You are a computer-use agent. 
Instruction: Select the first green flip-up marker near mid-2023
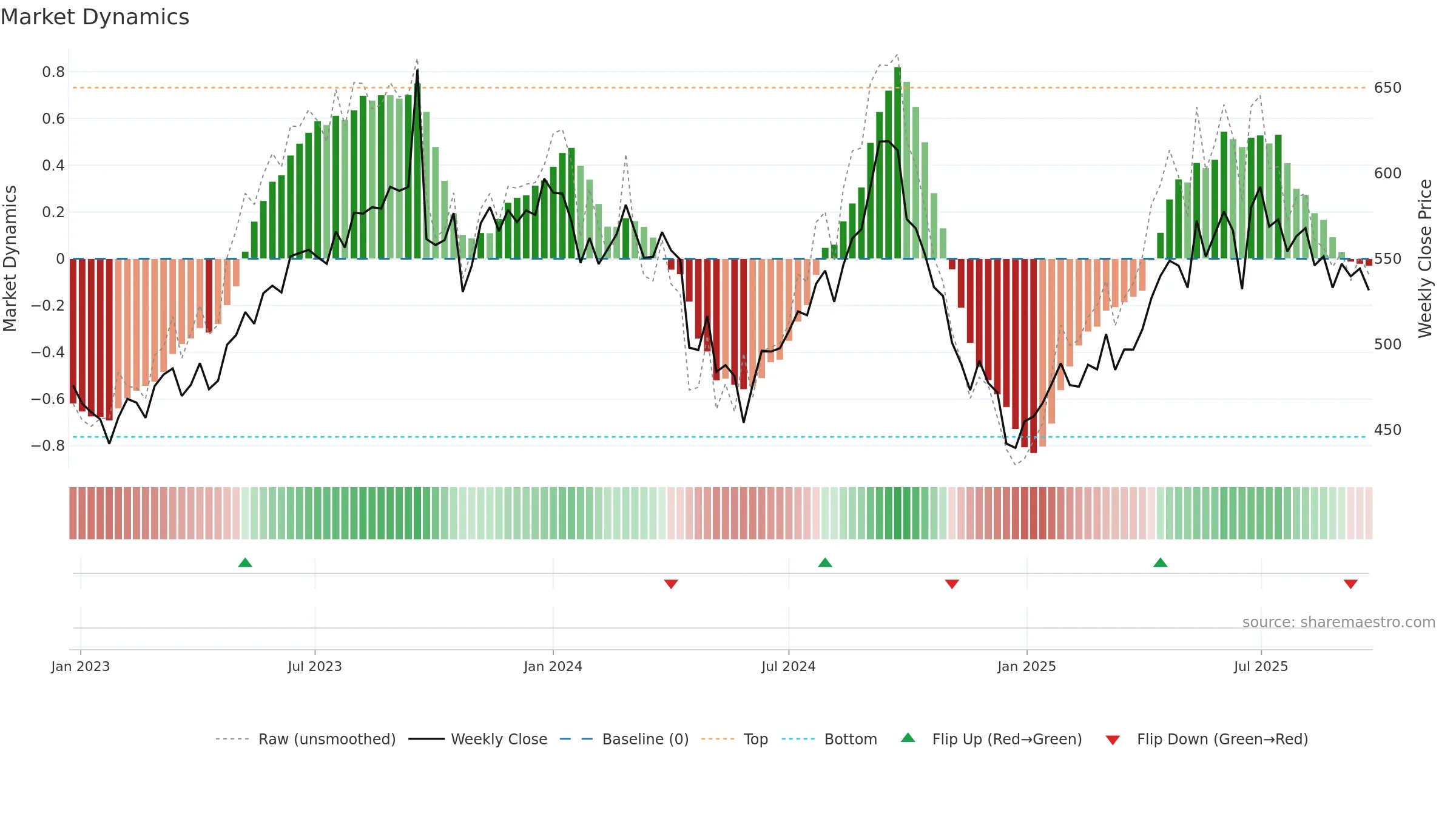point(245,562)
